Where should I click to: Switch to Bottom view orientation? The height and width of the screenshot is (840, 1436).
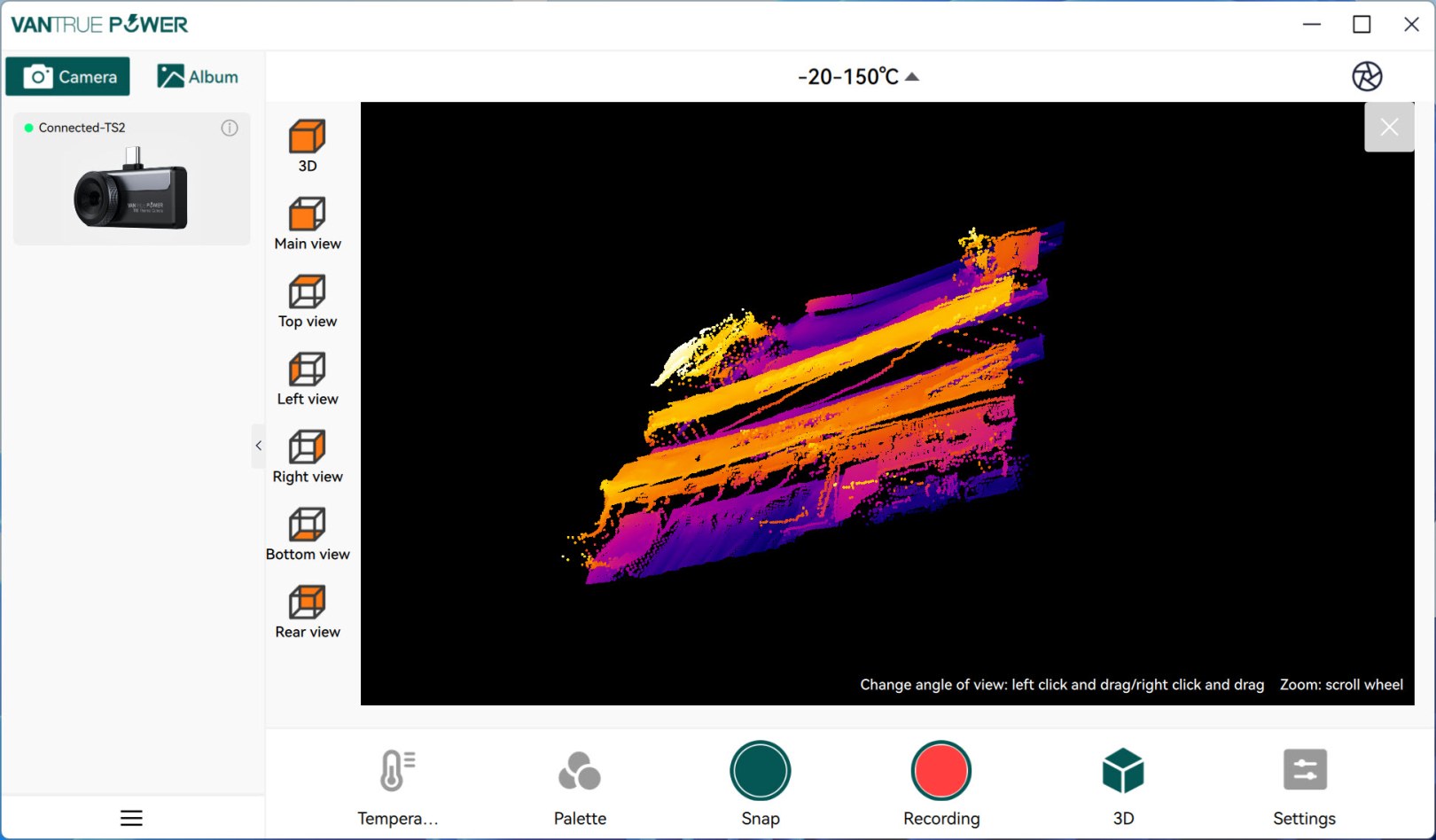307,525
